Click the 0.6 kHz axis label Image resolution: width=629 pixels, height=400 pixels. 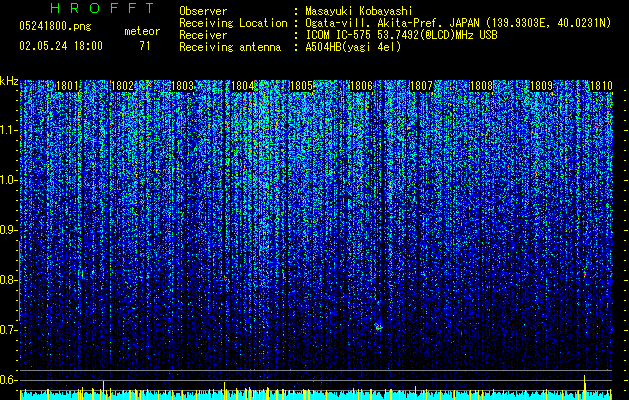pyautogui.click(x=8, y=380)
